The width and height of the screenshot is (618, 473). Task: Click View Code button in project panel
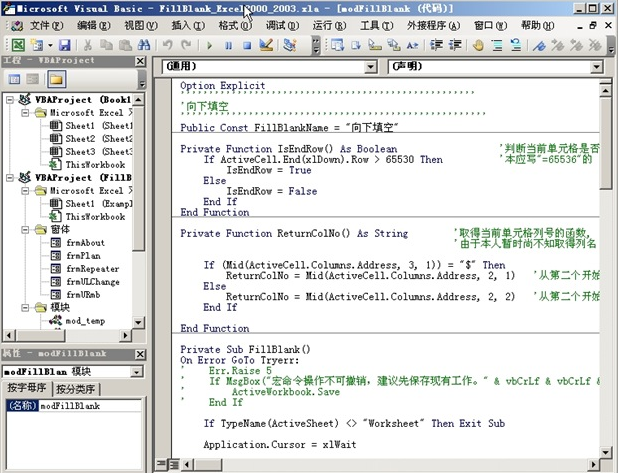click(14, 79)
